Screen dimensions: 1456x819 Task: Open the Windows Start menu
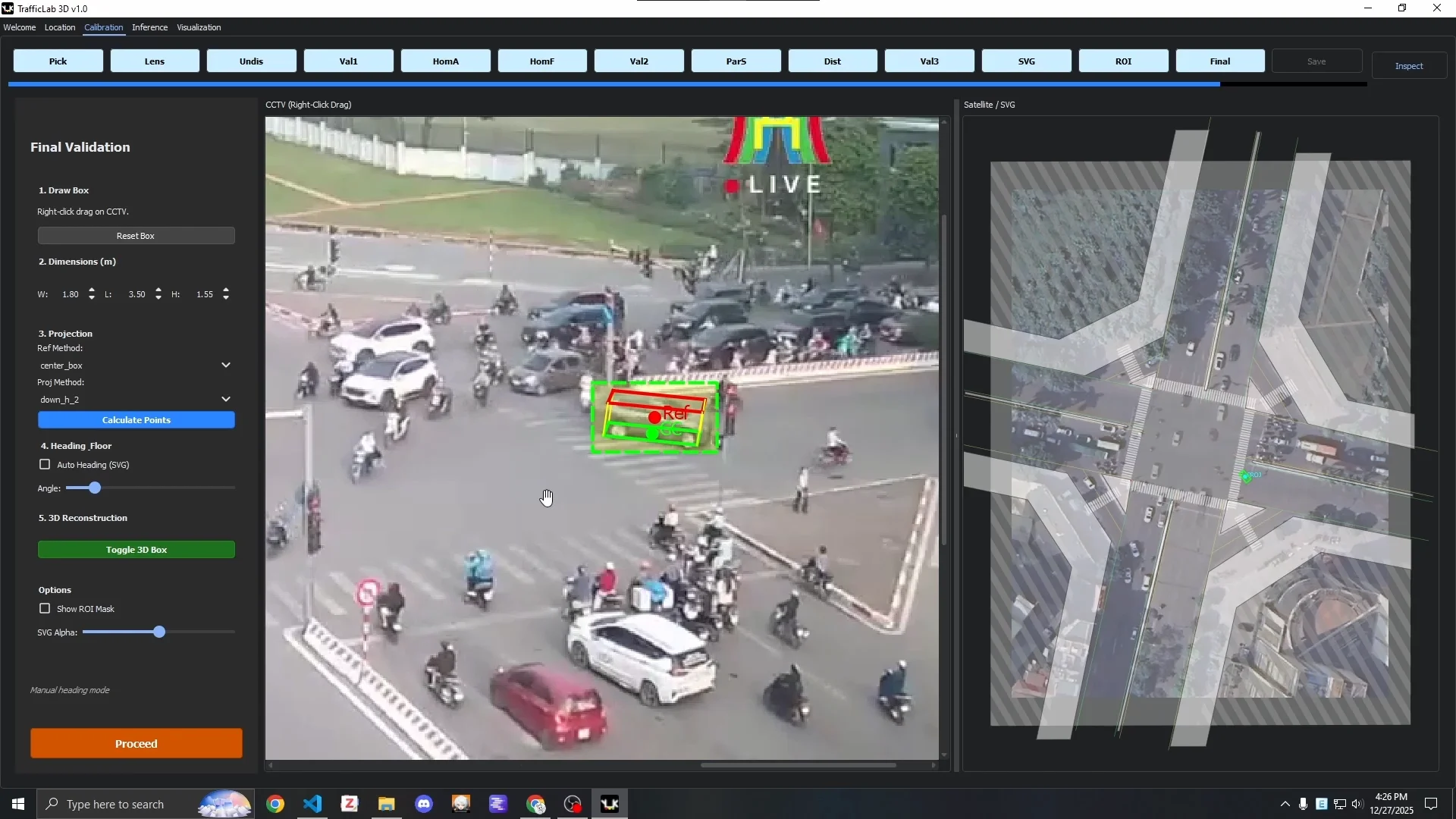pos(17,804)
